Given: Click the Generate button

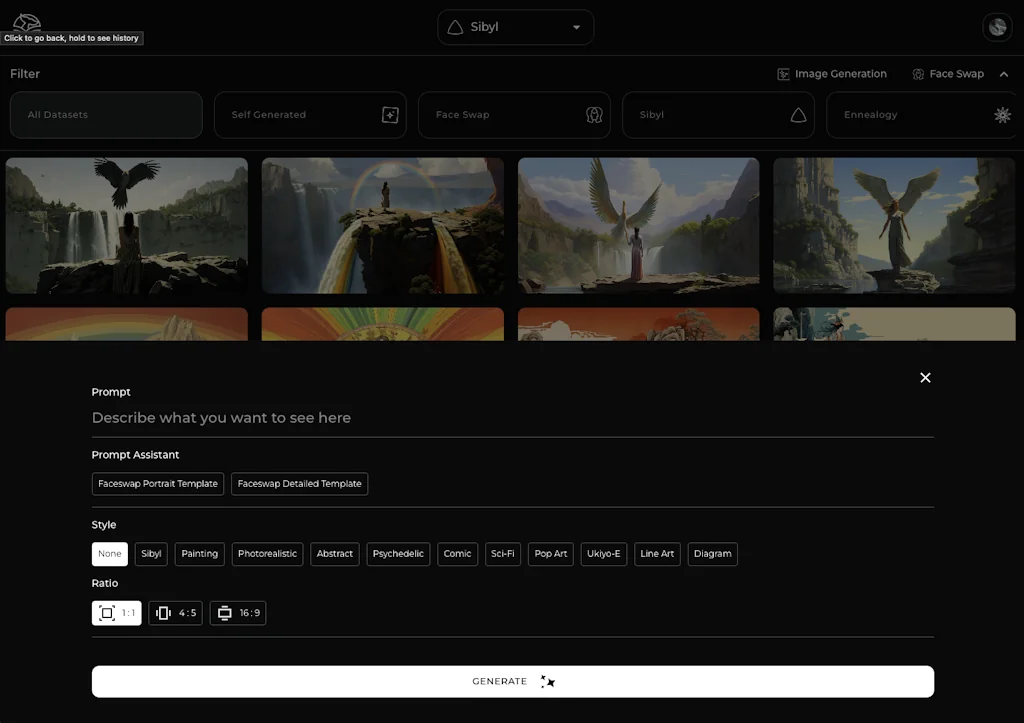Looking at the screenshot, I should (x=512, y=681).
